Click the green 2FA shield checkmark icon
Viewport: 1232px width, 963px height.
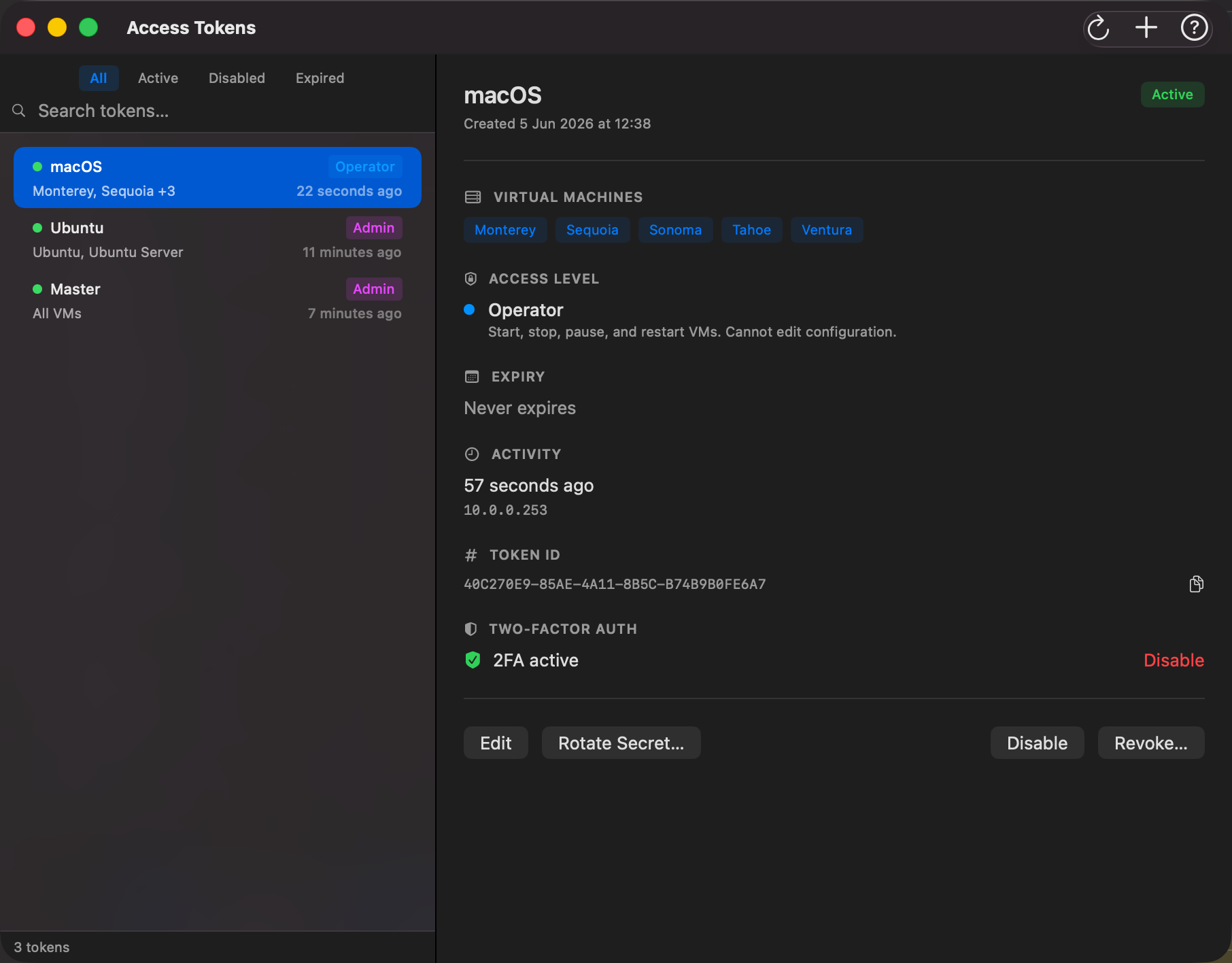473,660
